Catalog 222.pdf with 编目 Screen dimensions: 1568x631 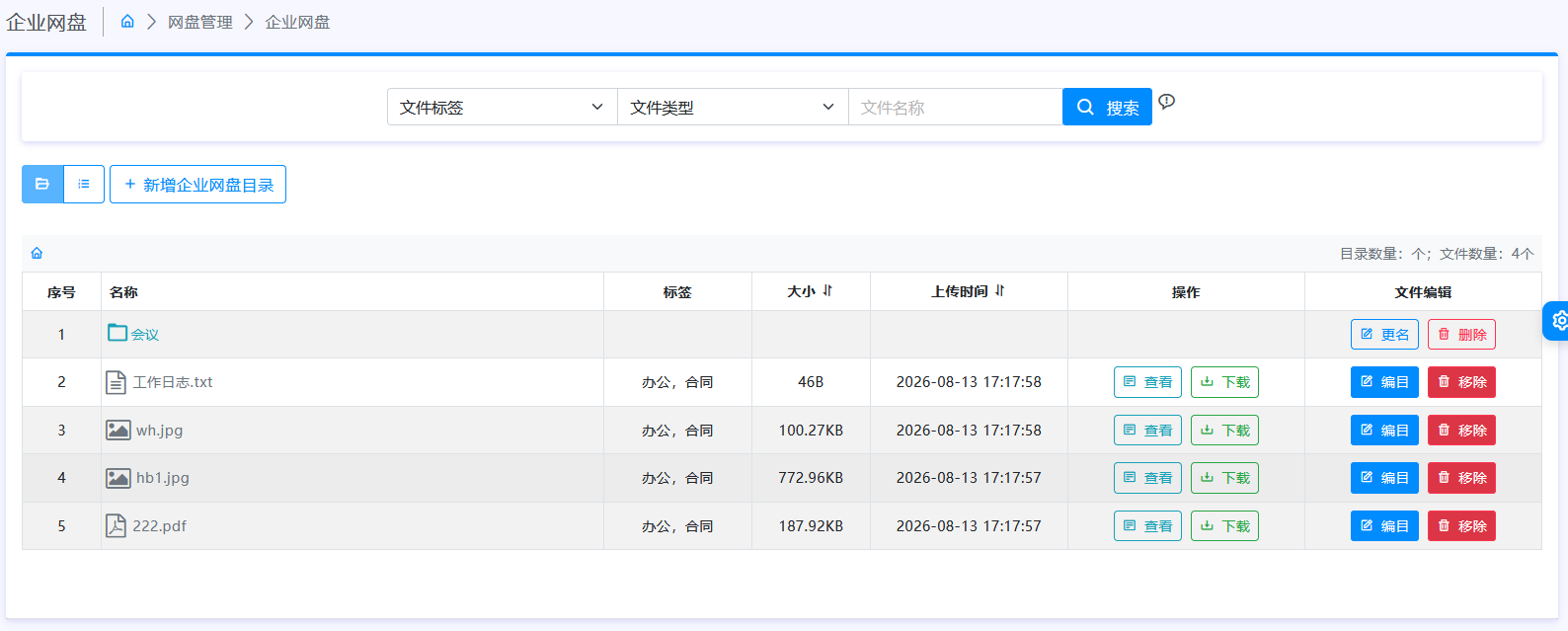(1384, 526)
